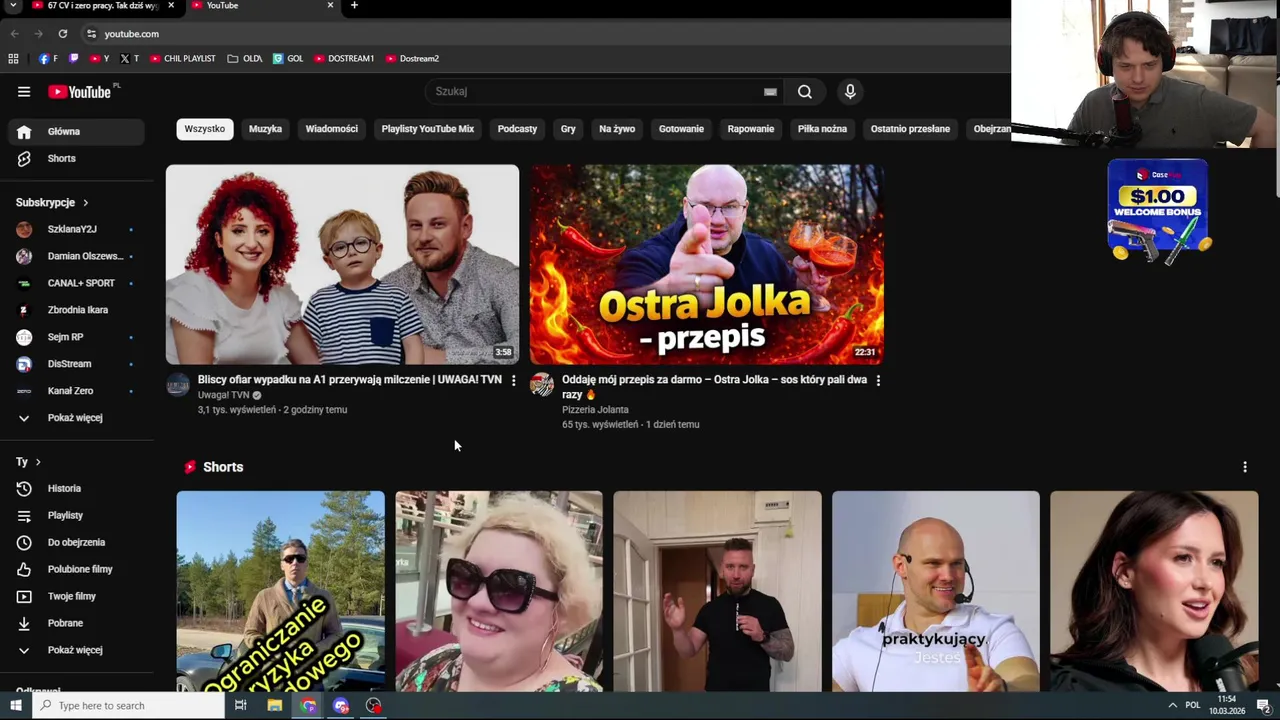This screenshot has width=1280, height=720.
Task: Open options menu for Uwaga TVN video
Action: tap(514, 381)
